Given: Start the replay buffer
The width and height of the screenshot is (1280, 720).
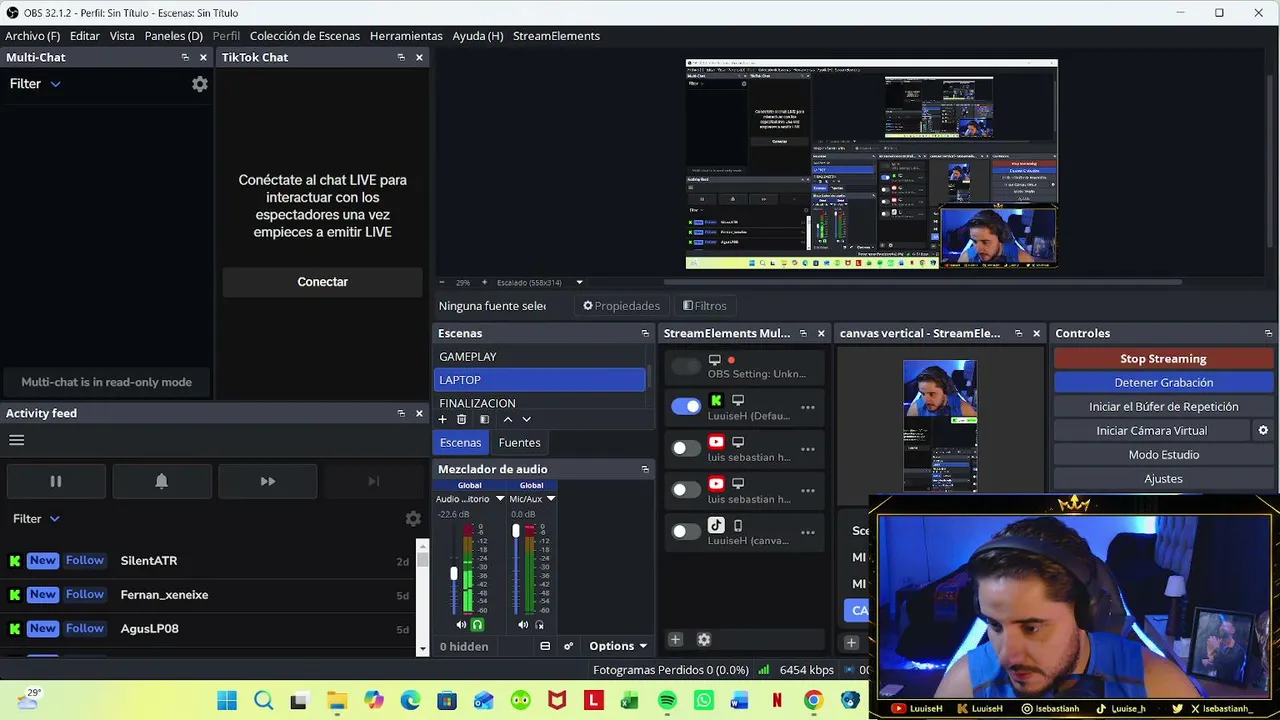Looking at the screenshot, I should click(1163, 407).
